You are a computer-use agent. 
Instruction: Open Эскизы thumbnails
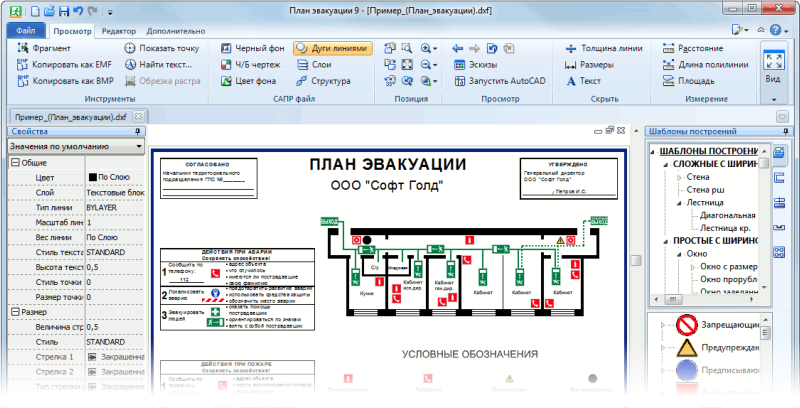(475, 64)
